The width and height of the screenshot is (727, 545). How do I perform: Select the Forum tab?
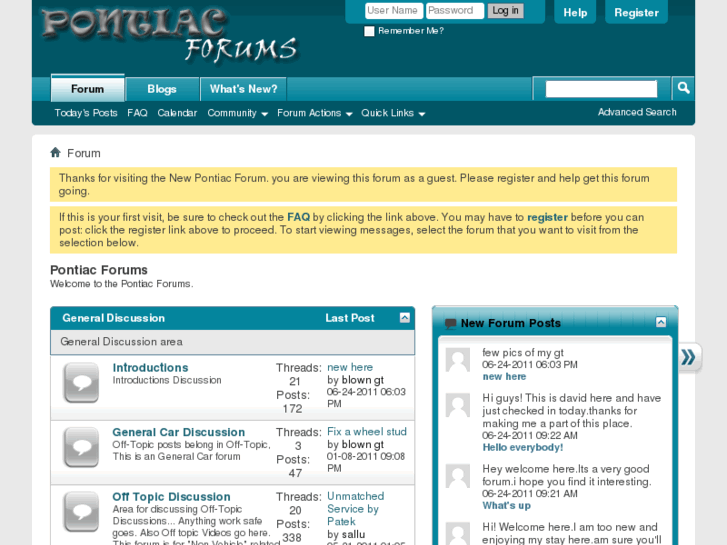(88, 89)
